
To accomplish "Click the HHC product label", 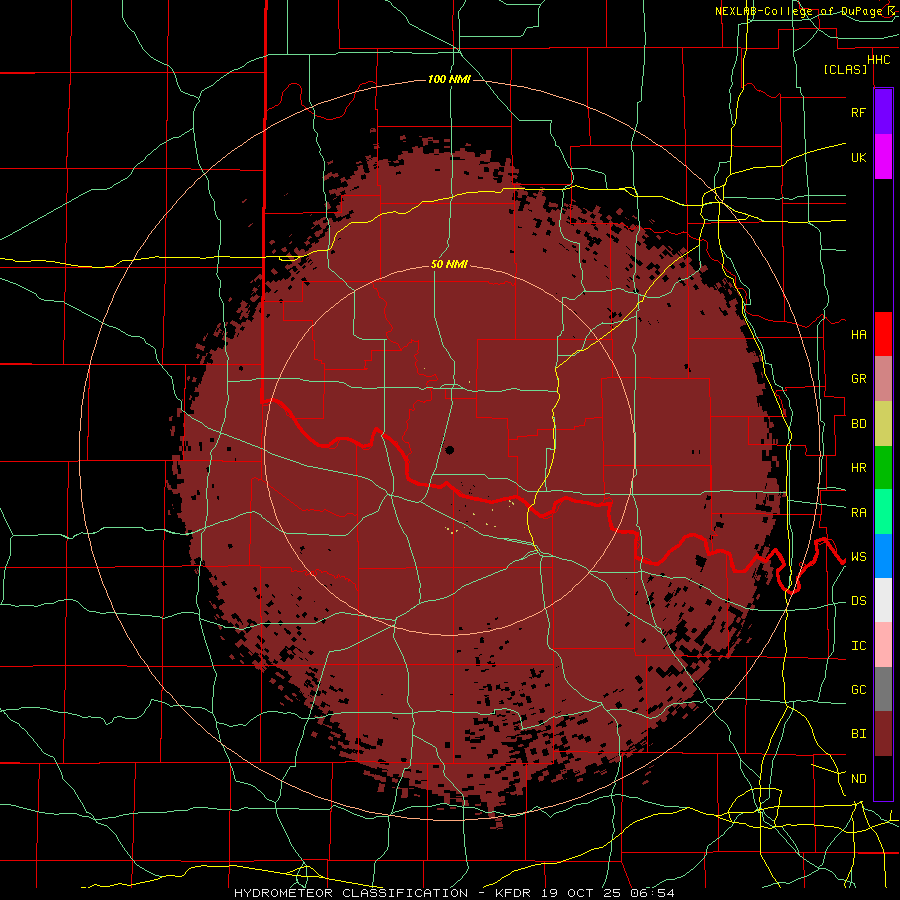I will pos(878,60).
